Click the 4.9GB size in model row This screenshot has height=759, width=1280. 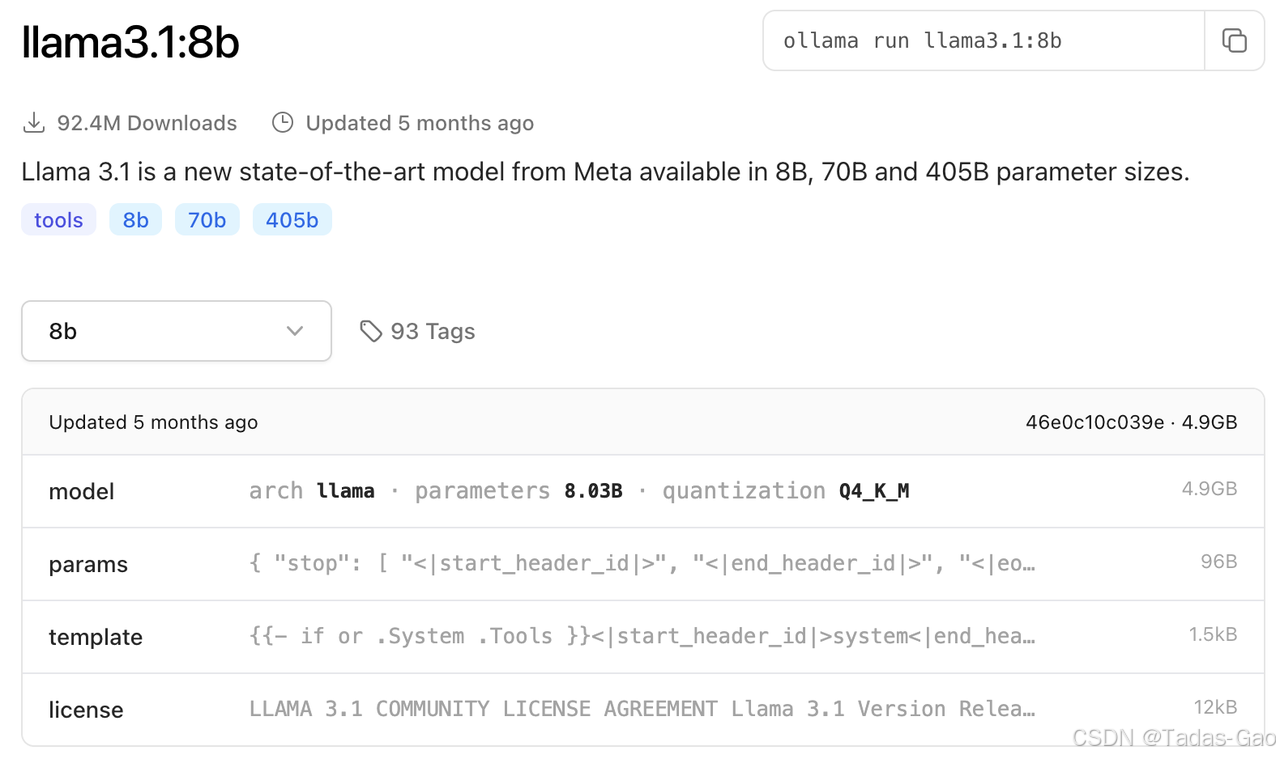coord(1209,489)
